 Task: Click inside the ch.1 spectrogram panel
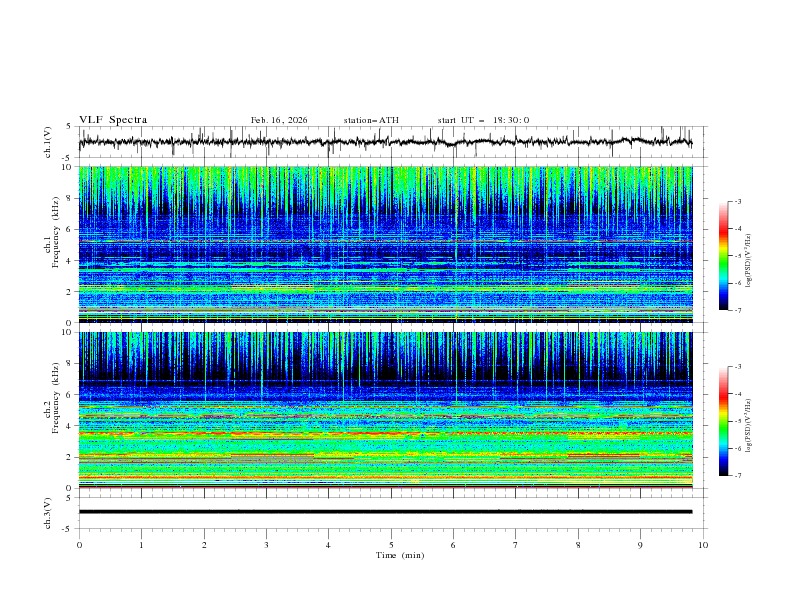click(385, 244)
